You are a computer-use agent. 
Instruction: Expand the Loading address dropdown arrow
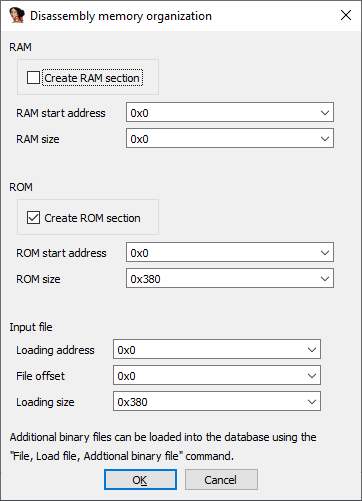pos(312,350)
